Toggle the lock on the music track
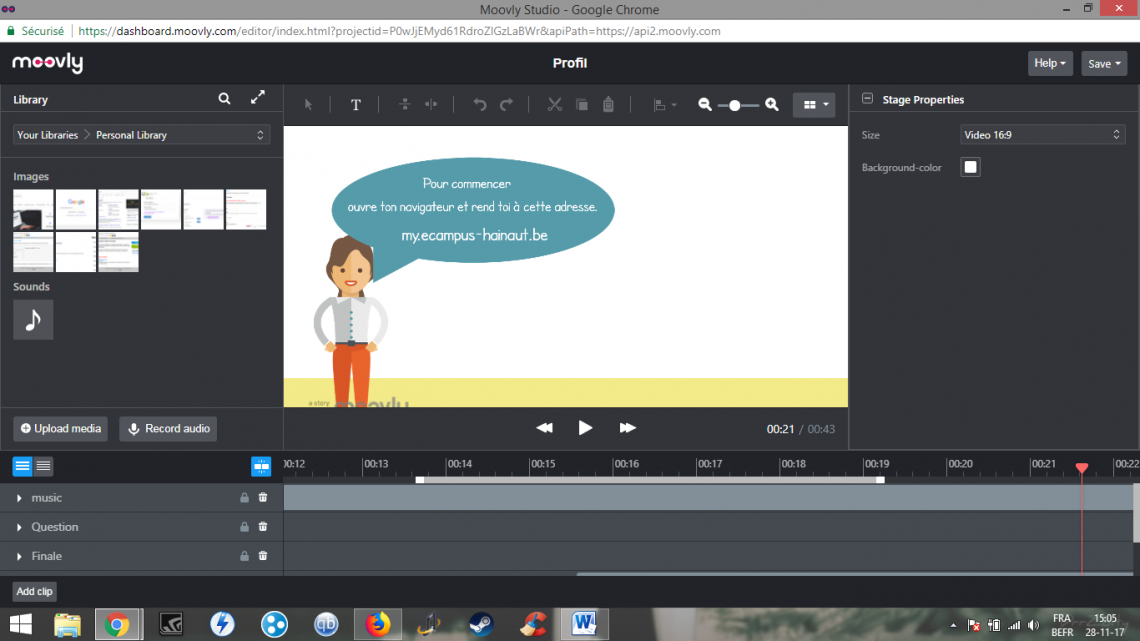 tap(244, 498)
